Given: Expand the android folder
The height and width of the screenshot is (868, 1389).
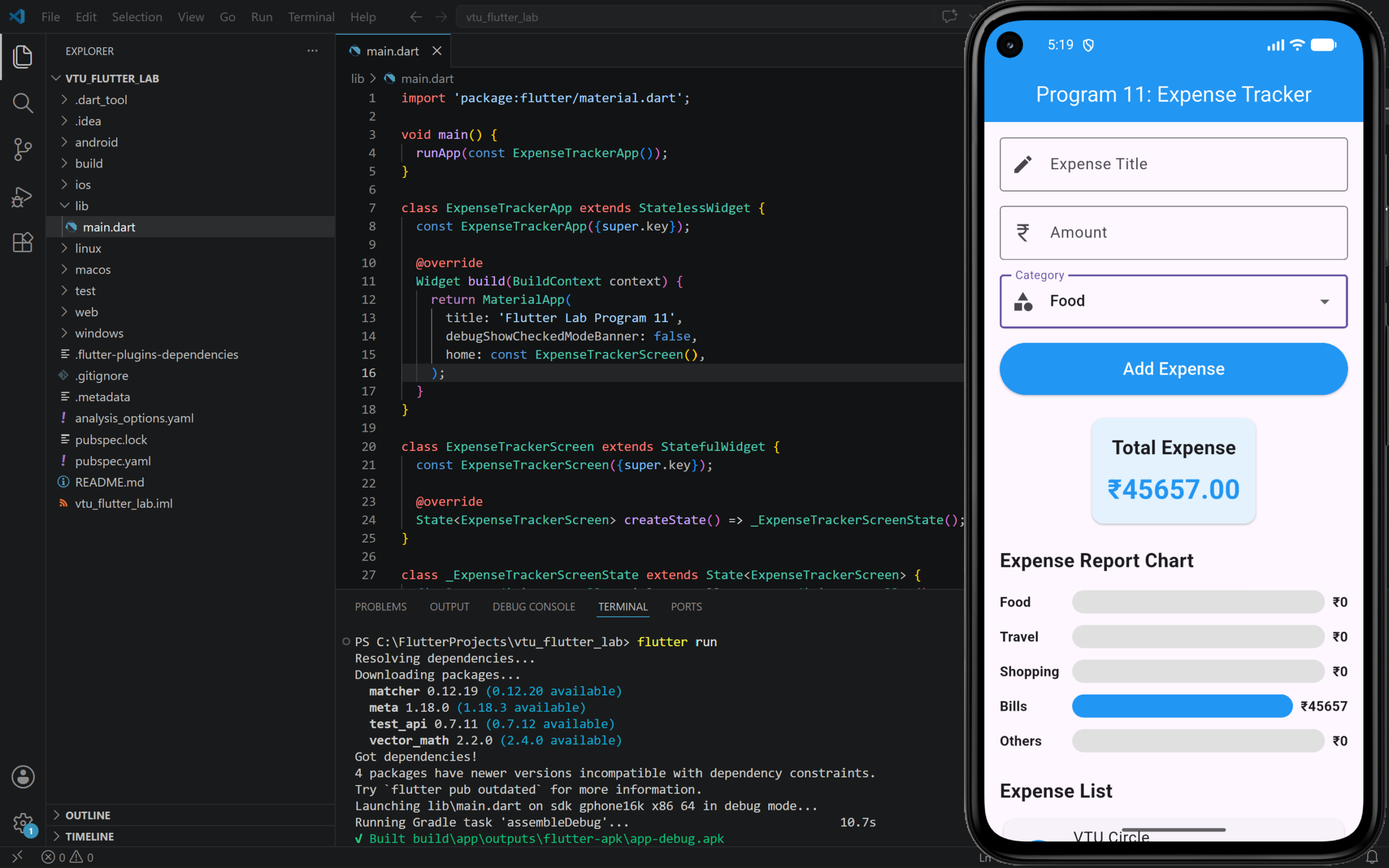Looking at the screenshot, I should (x=190, y=142).
